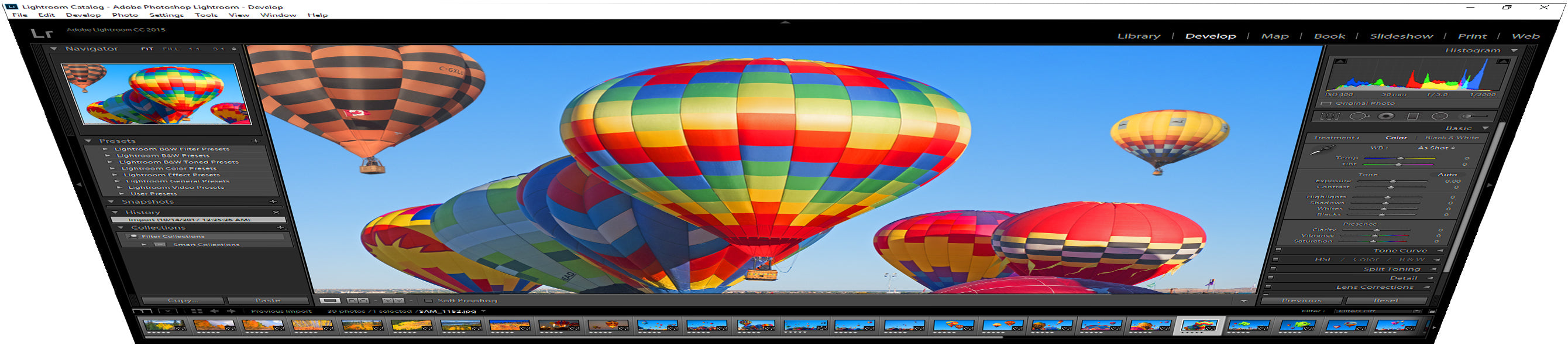The height and width of the screenshot is (345, 1568).
Task: Collapse the Navigator panel
Action: click(x=54, y=48)
